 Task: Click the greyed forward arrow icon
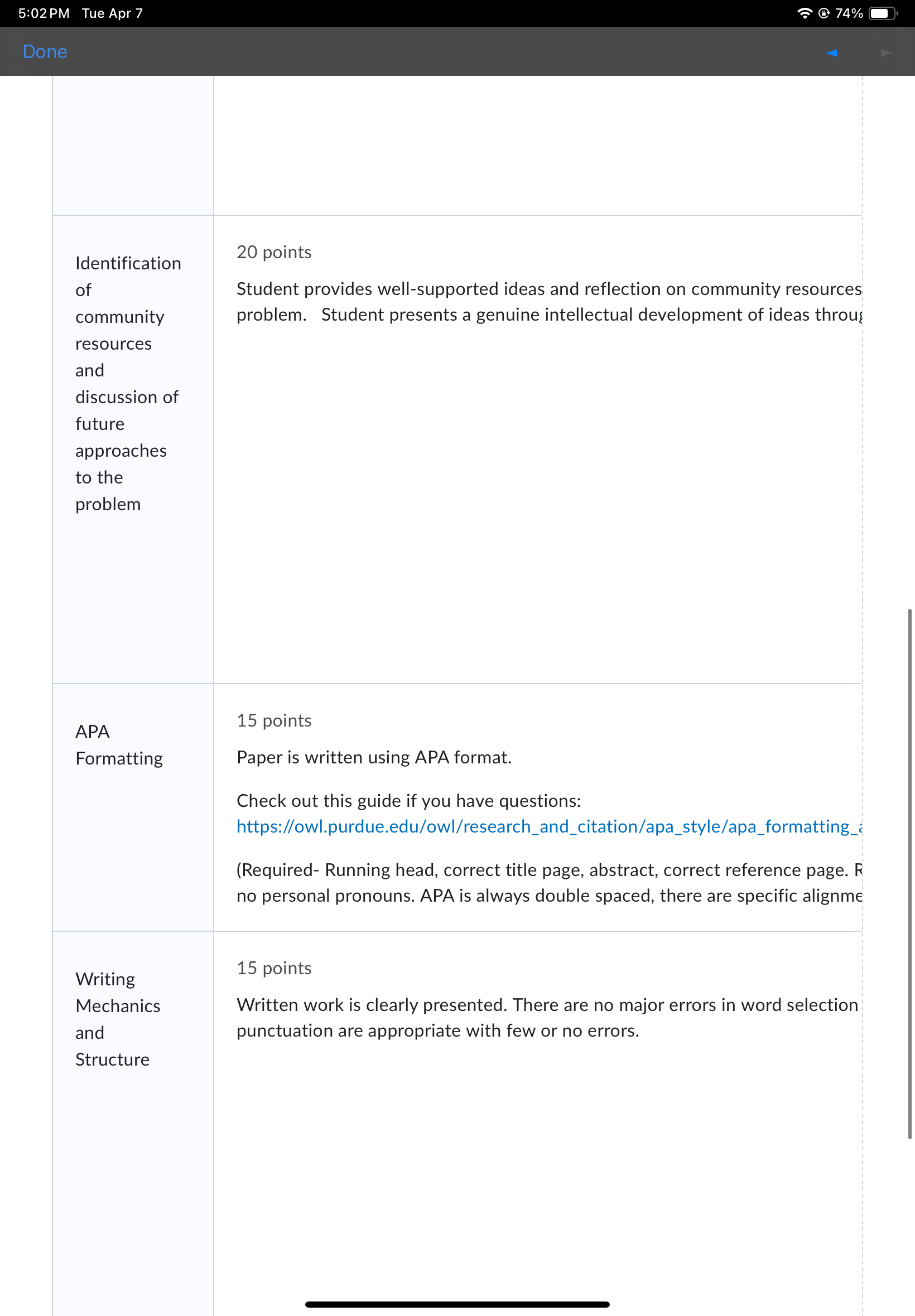(886, 53)
